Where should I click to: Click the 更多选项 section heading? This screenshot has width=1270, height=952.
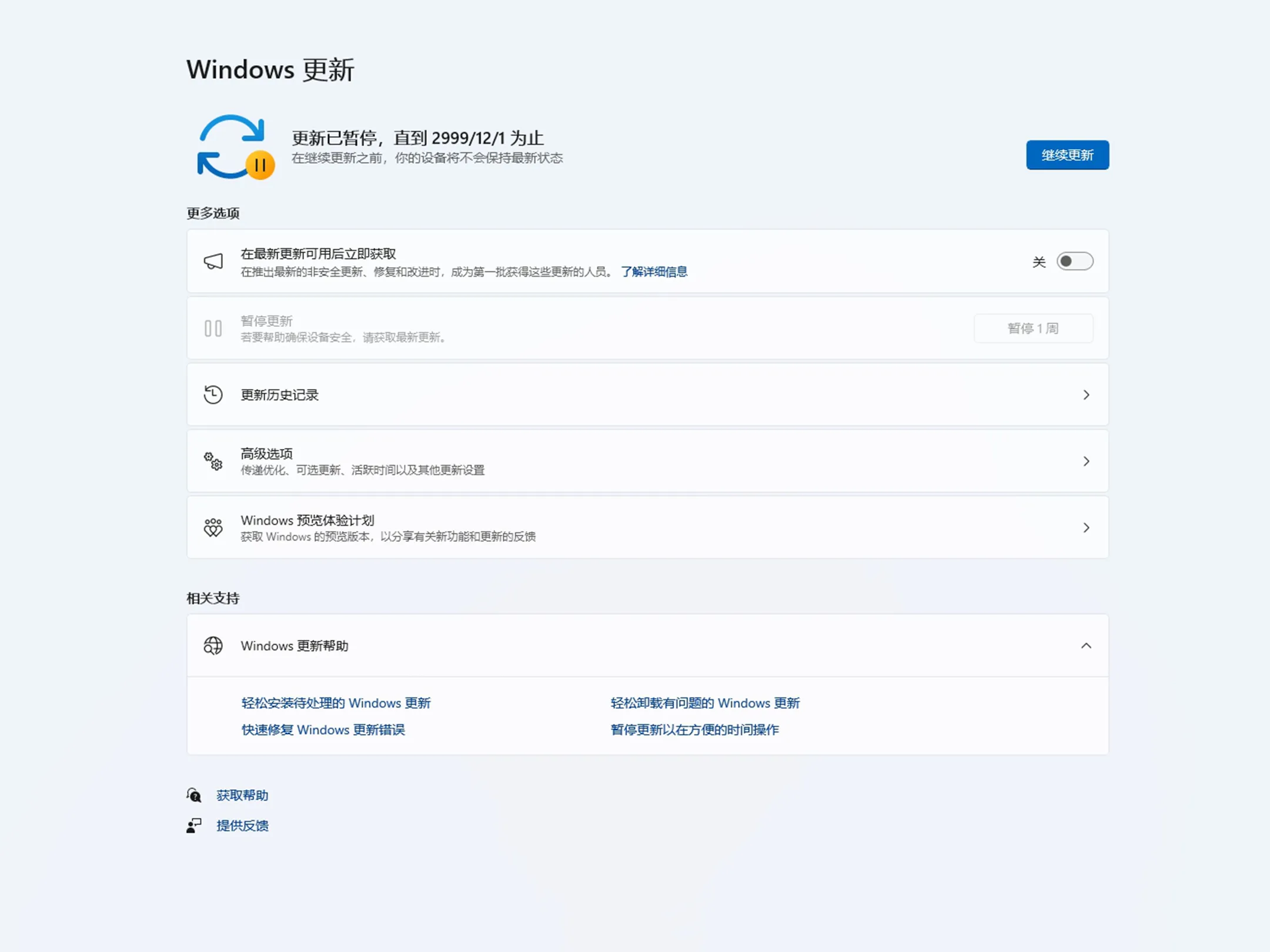(213, 213)
